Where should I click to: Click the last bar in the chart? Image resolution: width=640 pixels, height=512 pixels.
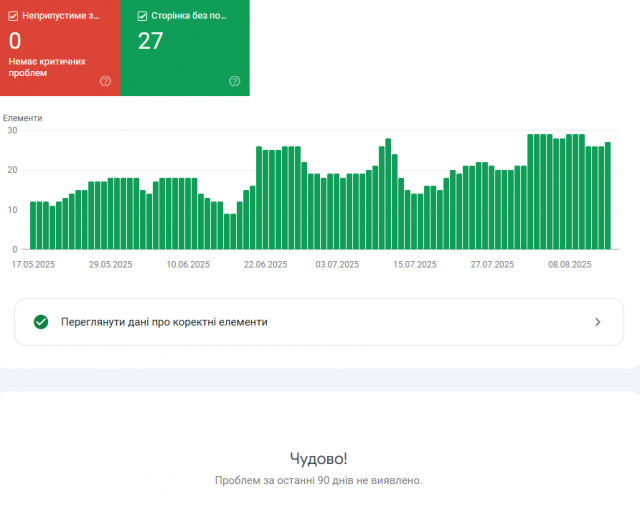click(608, 196)
